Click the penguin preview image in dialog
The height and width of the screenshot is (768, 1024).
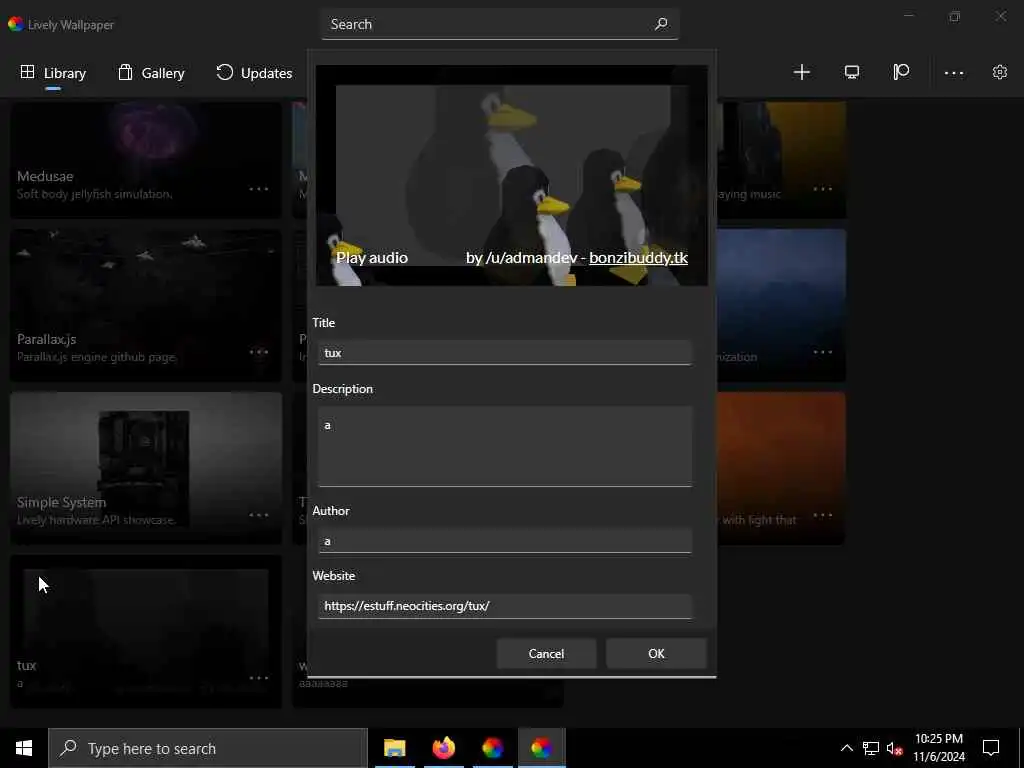click(x=511, y=175)
